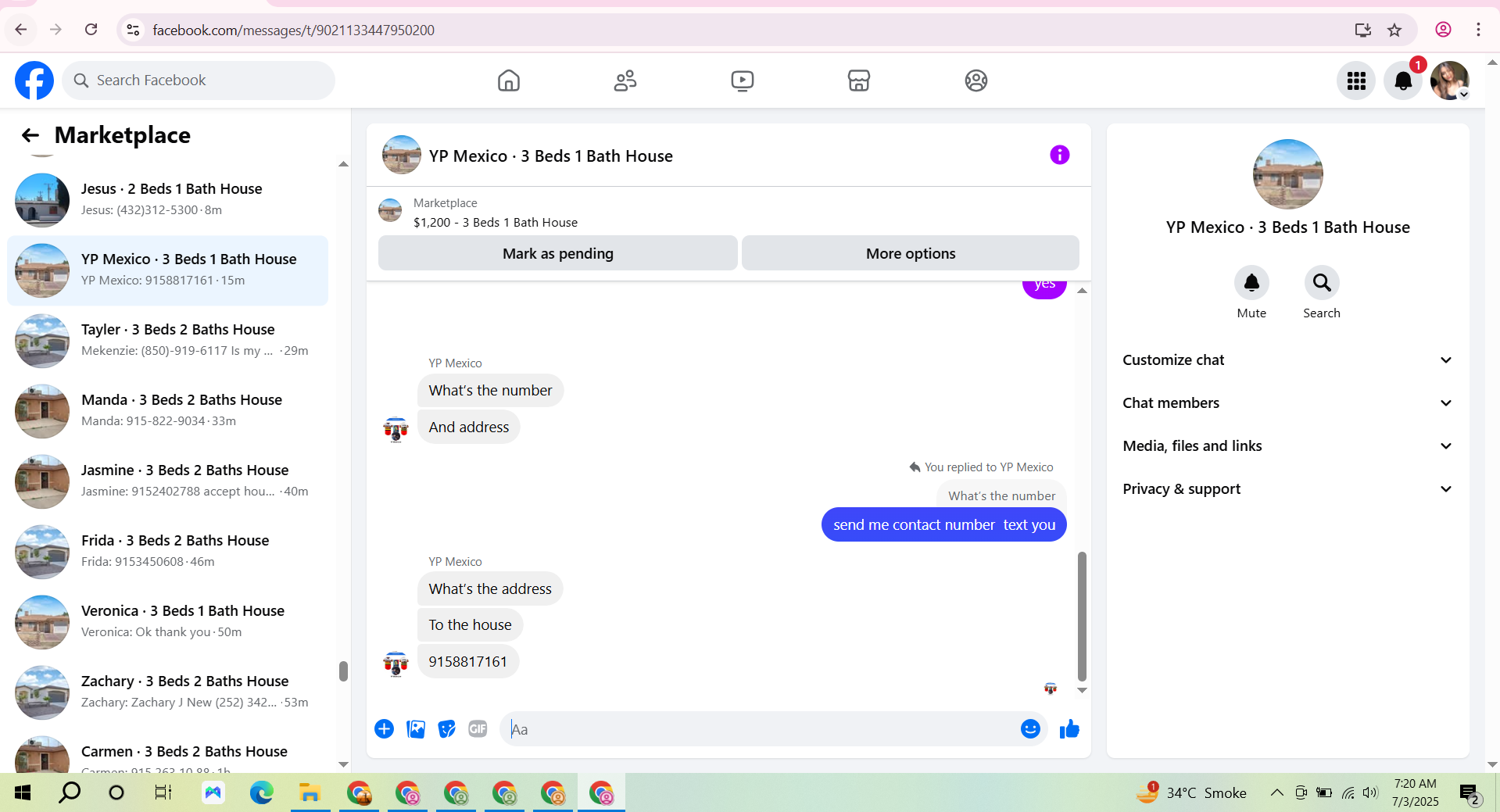This screenshot has width=1500, height=812.
Task: Choose a sticker icon in composer
Action: point(447,729)
